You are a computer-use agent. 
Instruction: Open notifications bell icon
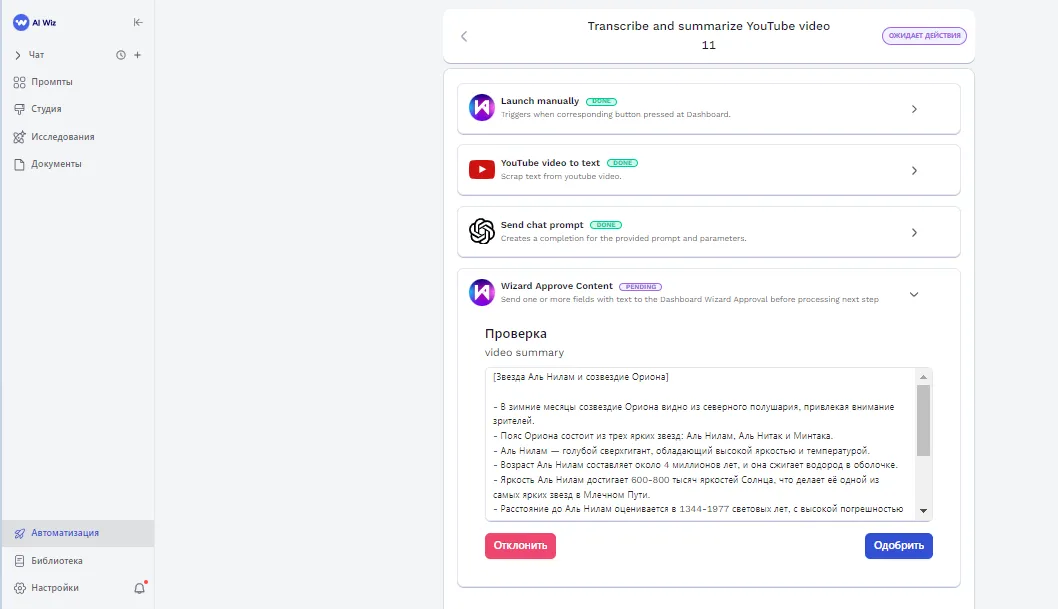point(140,588)
